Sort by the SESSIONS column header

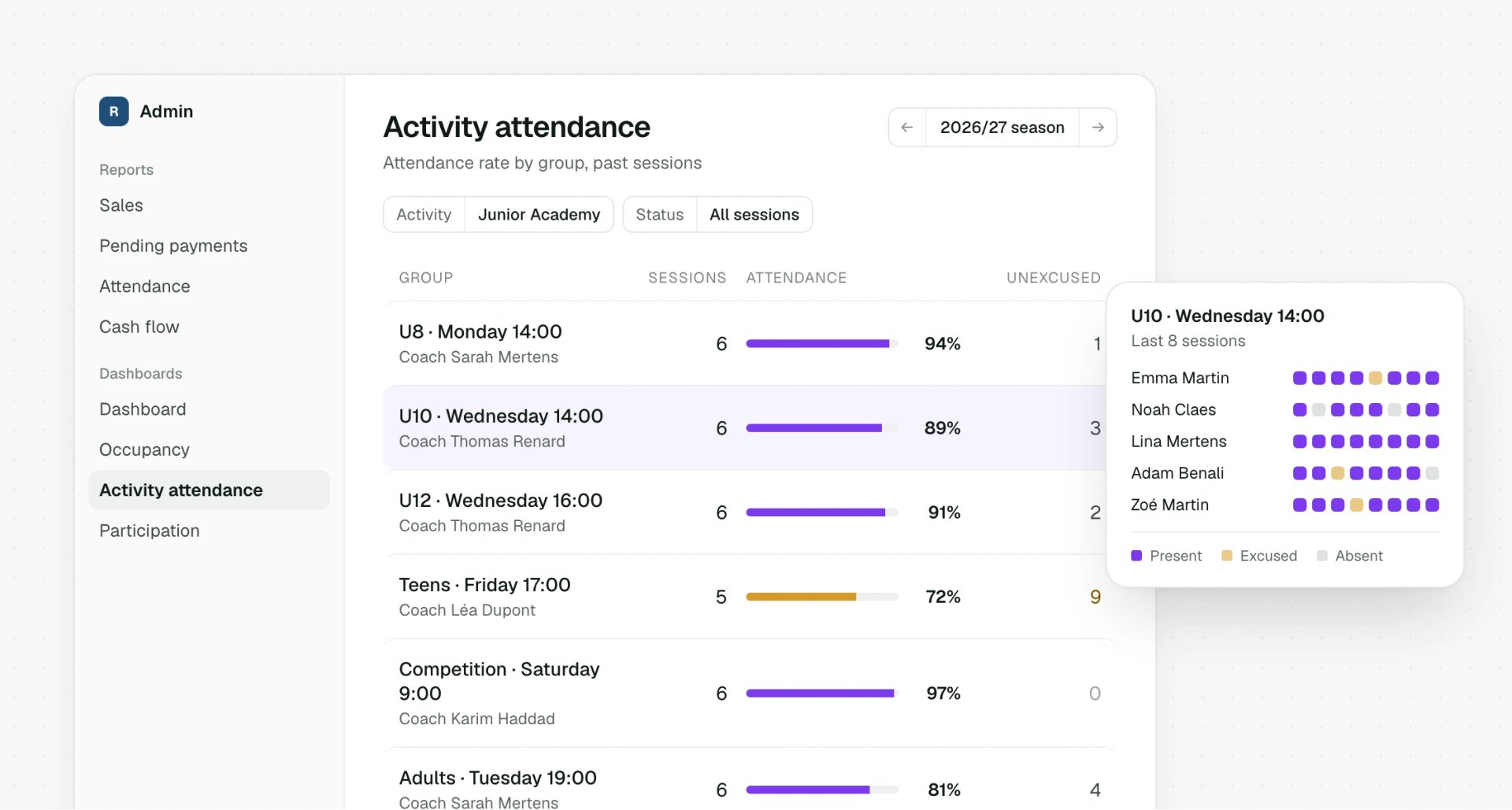coord(687,278)
